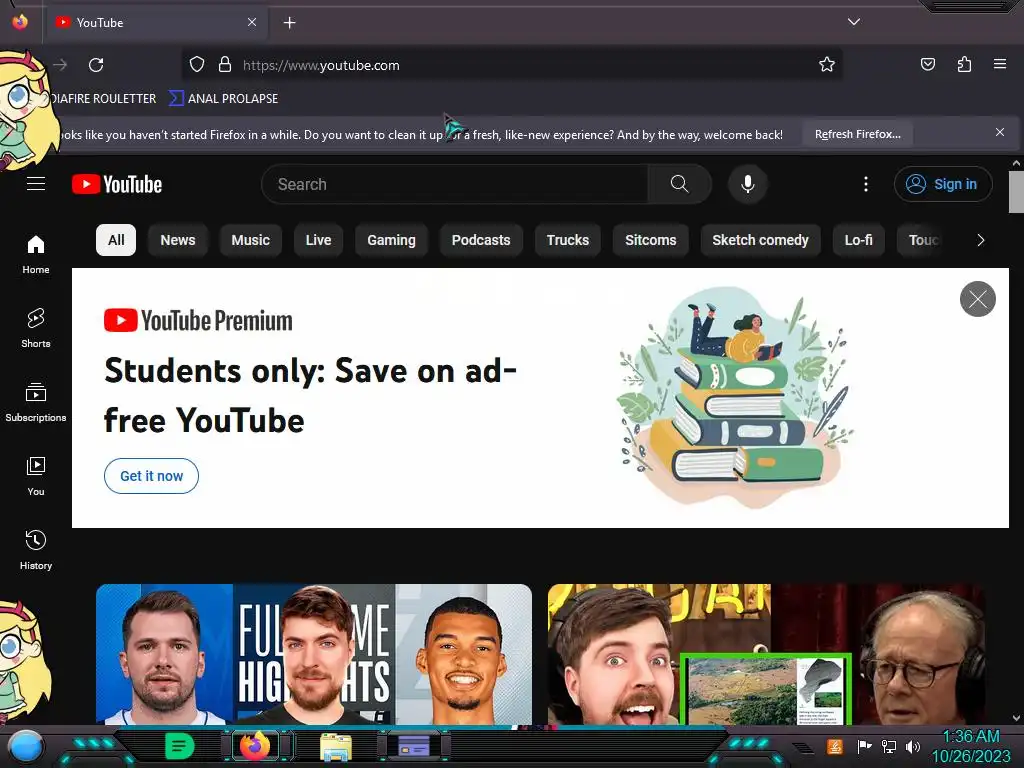This screenshot has width=1024, height=768.
Task: Click the YouTube Premium logo
Action: (199, 321)
